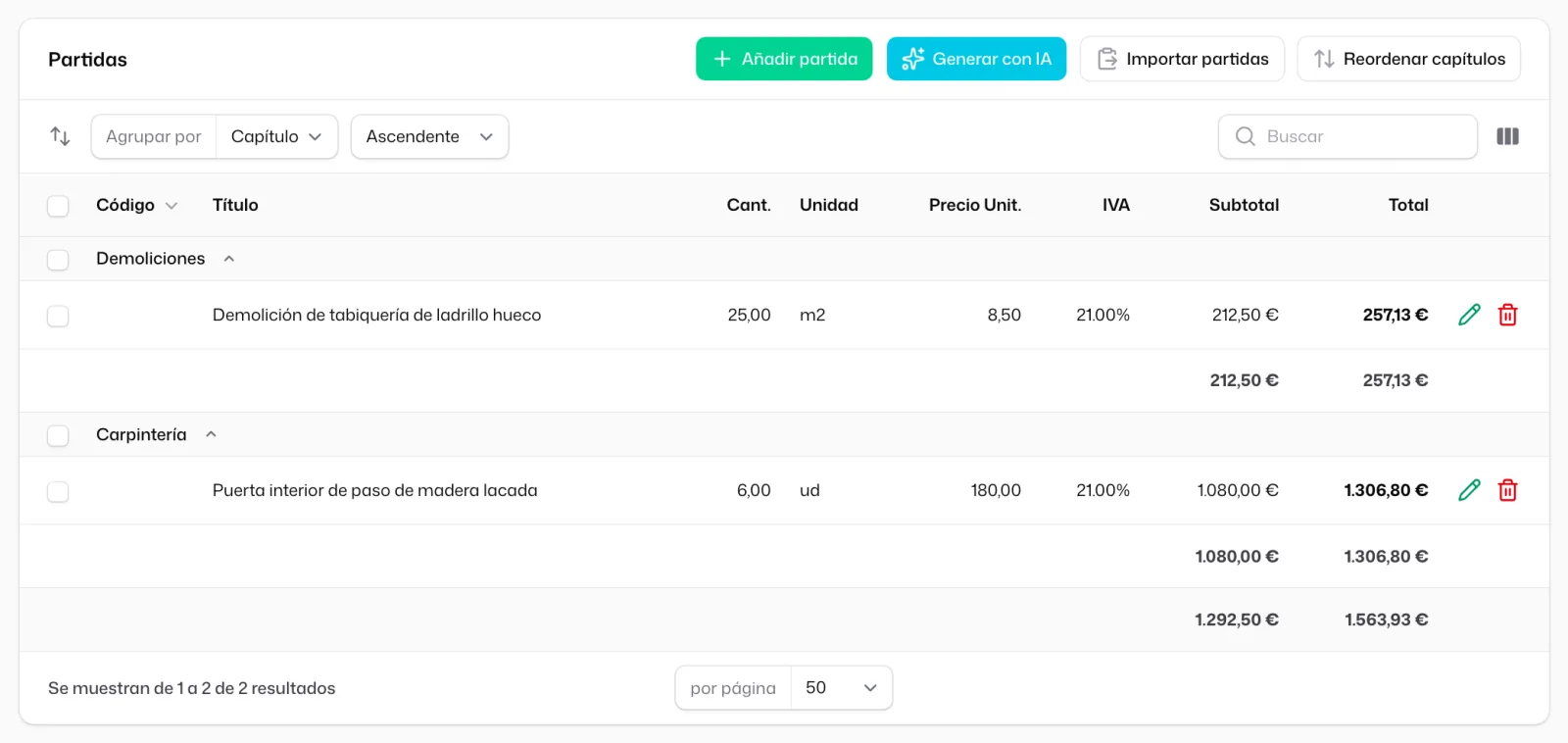This screenshot has width=1568, height=743.
Task: Open the Ascendente order dropdown
Action: pyautogui.click(x=429, y=136)
